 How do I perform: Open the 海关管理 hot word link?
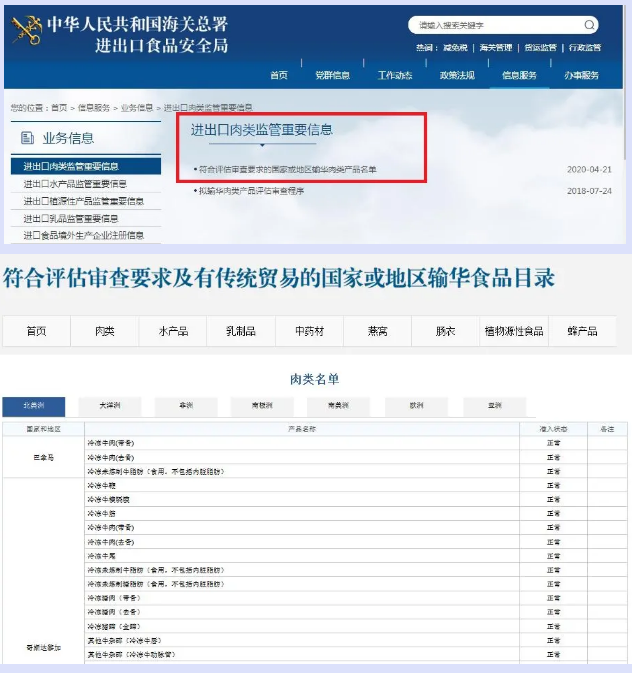pyautogui.click(x=496, y=47)
